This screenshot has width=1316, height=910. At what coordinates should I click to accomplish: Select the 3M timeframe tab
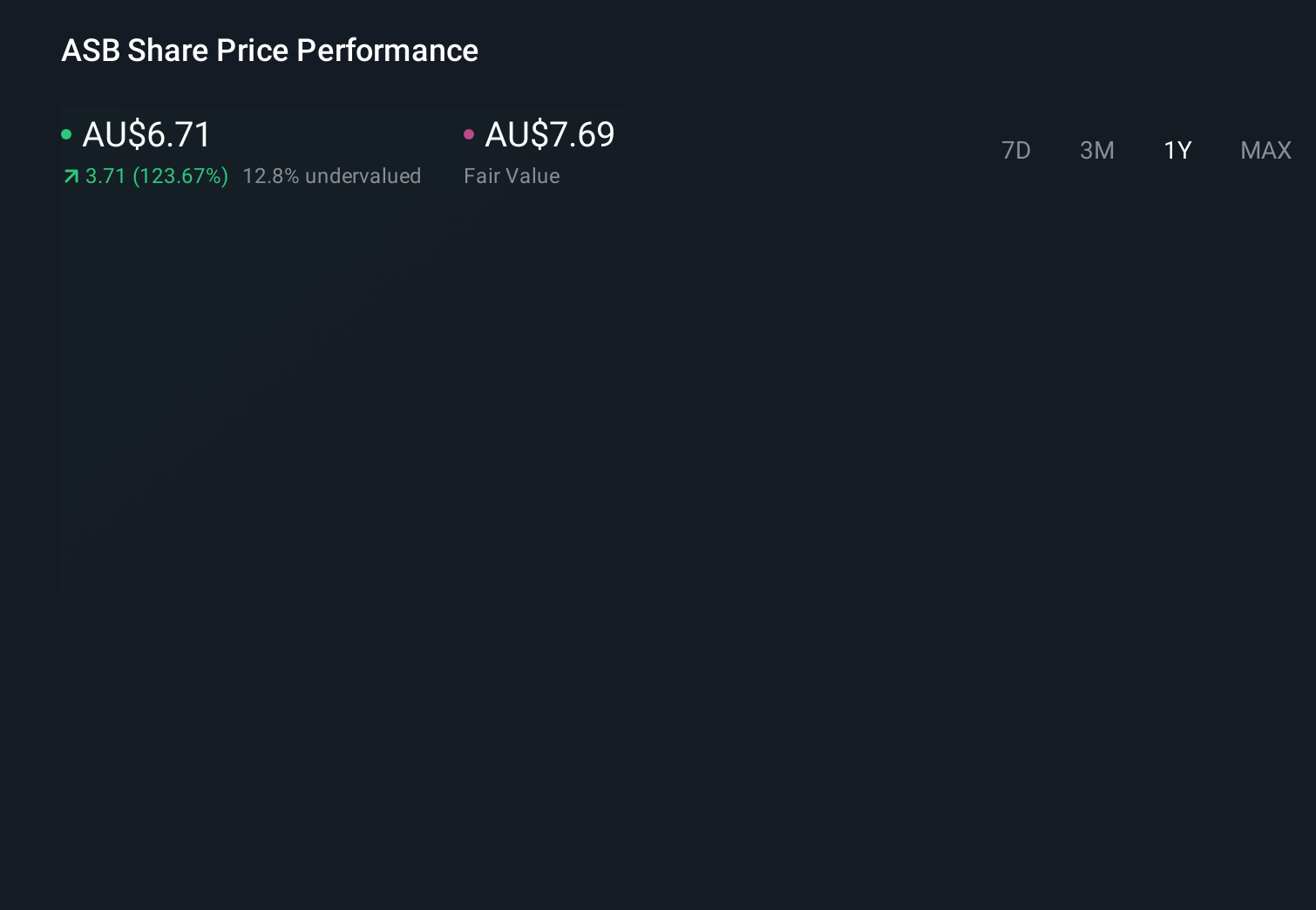[x=1096, y=150]
